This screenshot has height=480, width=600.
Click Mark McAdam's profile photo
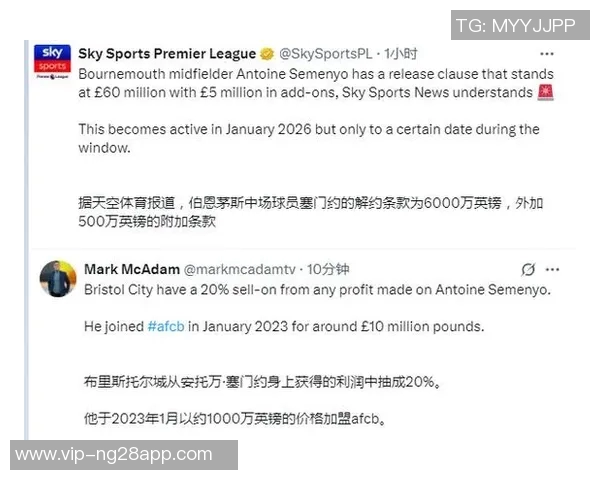[x=58, y=279]
